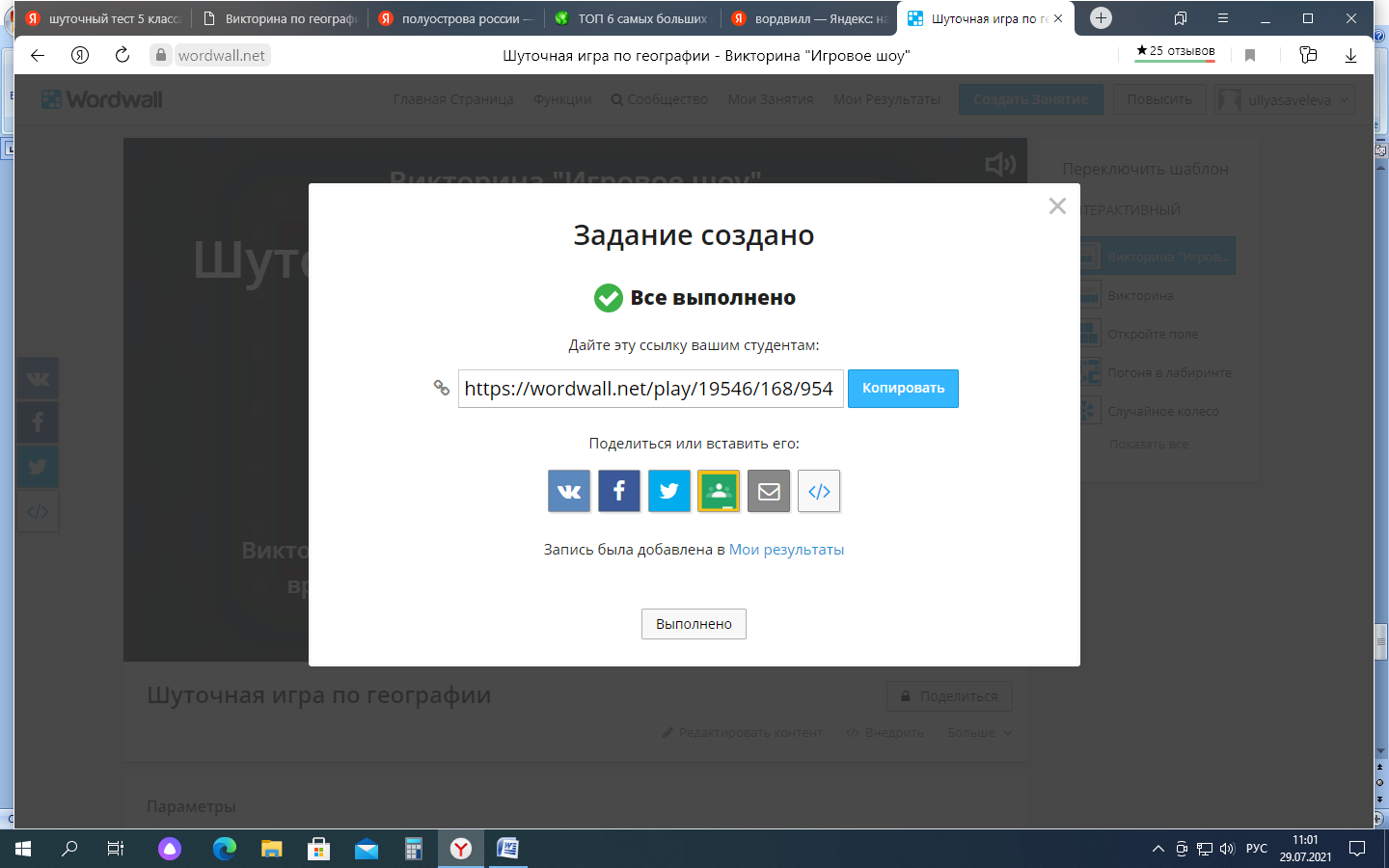1389x868 pixels.
Task: Share the activity on Facebook in the dialog
Action: (x=619, y=491)
